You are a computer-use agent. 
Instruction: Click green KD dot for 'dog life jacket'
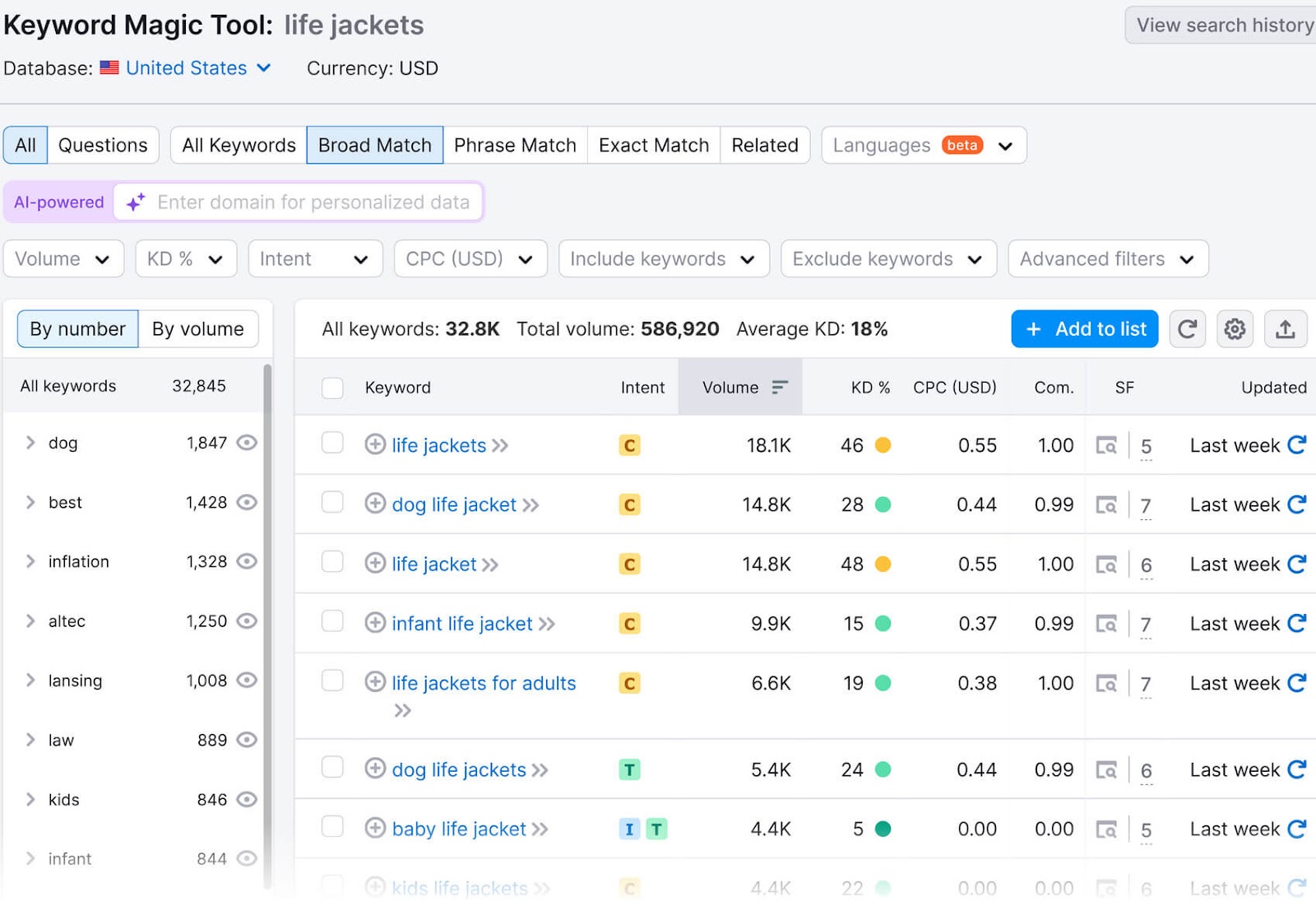coord(883,504)
